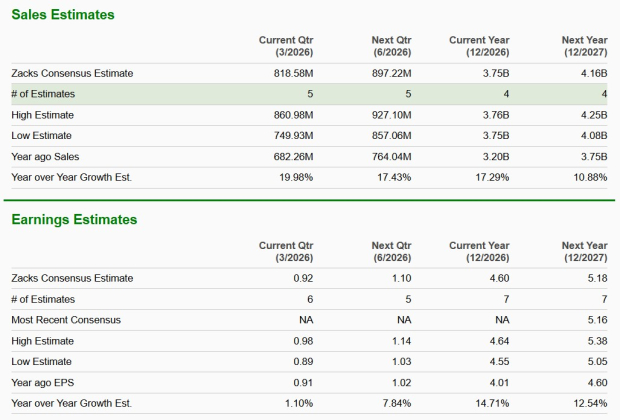The image size is (620, 420).
Task: Click Earnings row label High Estimate
Action: pyautogui.click(x=43, y=341)
